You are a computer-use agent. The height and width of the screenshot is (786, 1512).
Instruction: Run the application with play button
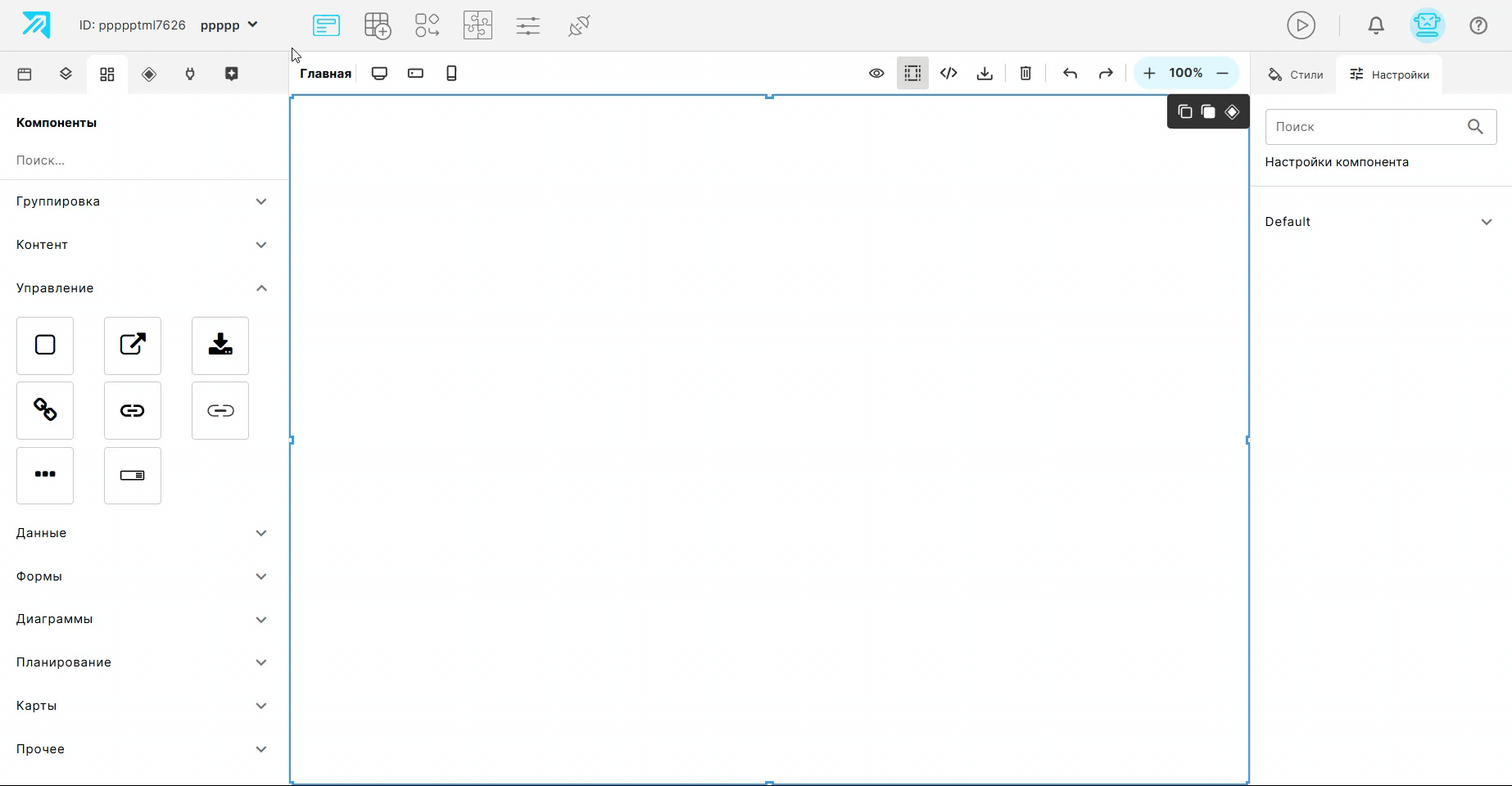click(x=1301, y=25)
